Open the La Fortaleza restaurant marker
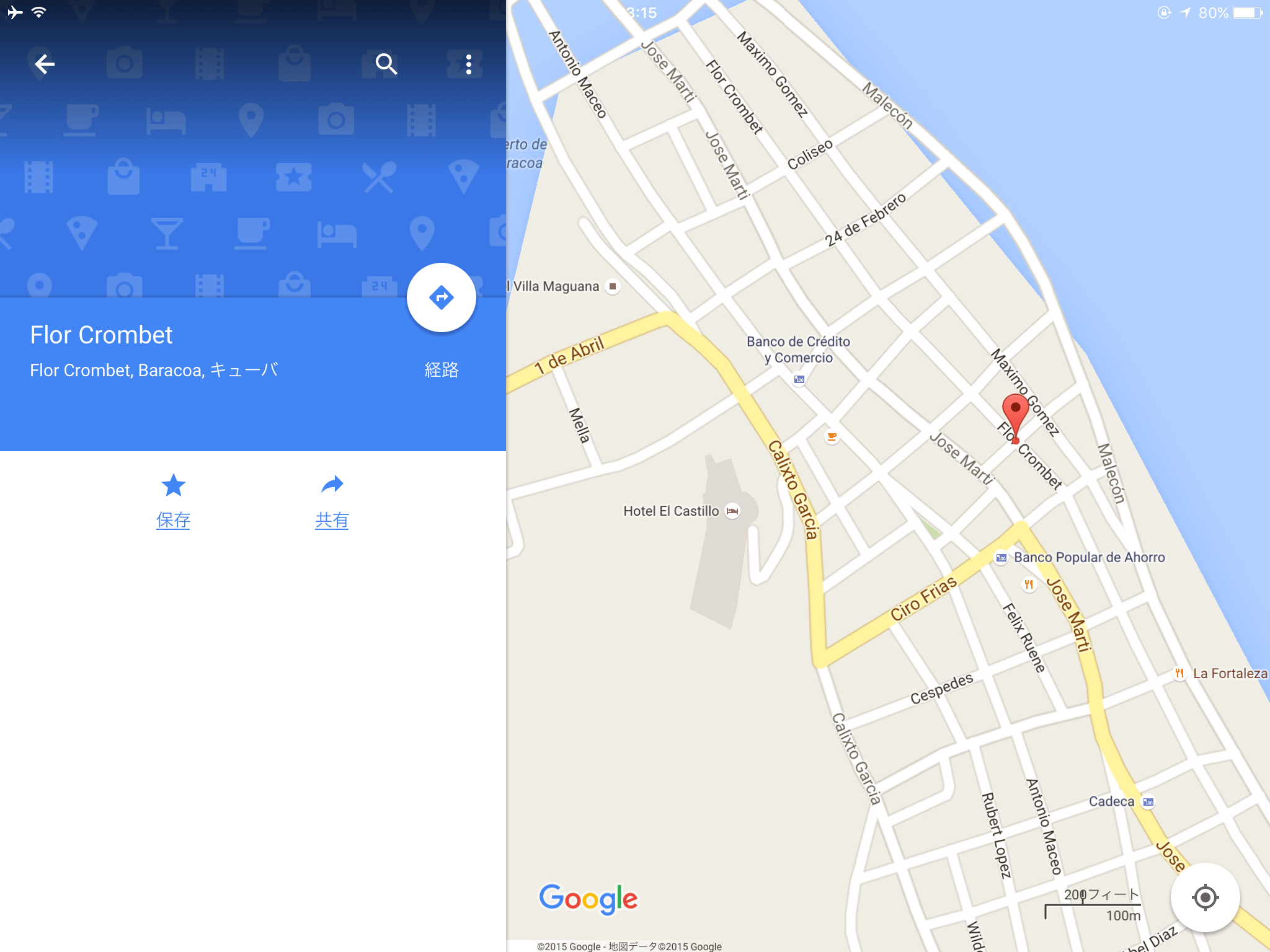 point(1179,673)
